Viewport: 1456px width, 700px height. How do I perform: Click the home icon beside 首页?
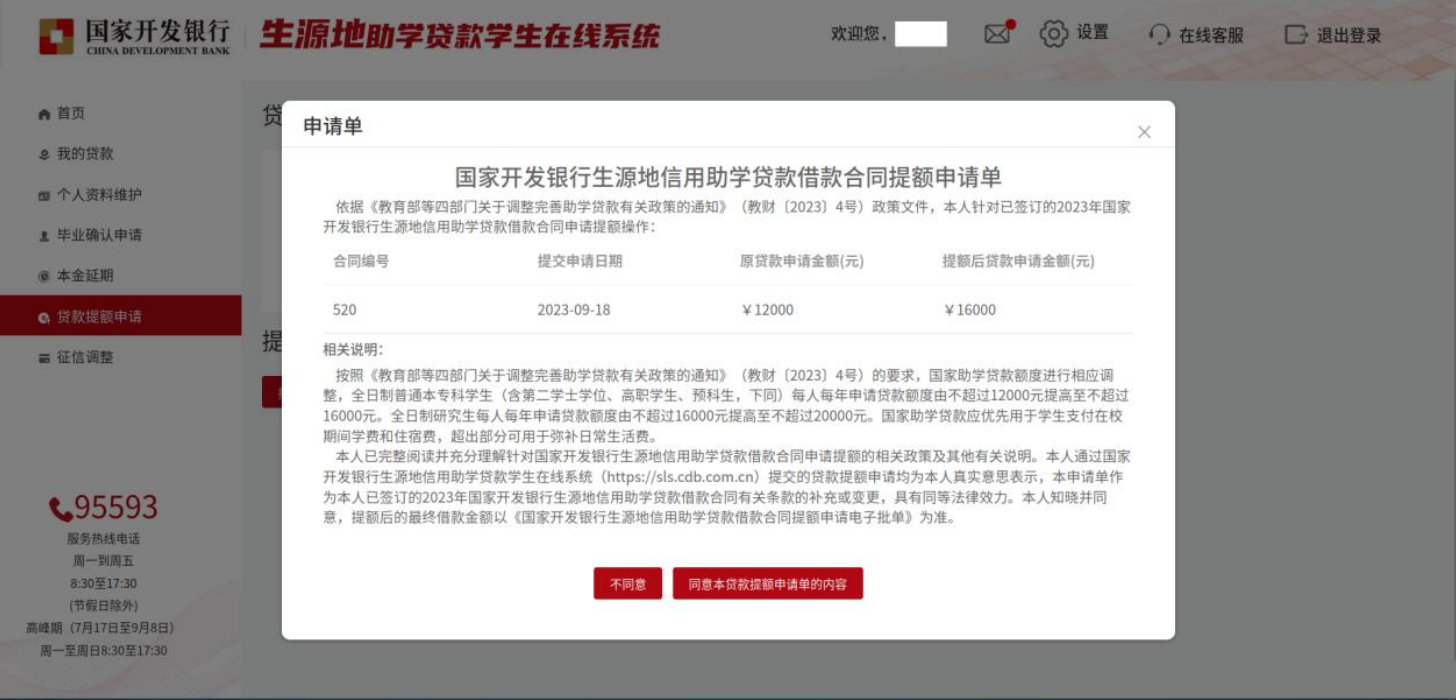(x=44, y=114)
